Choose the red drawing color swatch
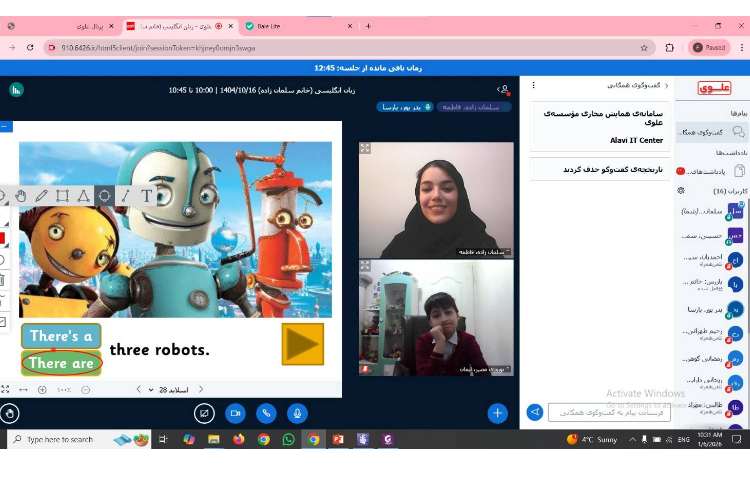 (x=2, y=238)
